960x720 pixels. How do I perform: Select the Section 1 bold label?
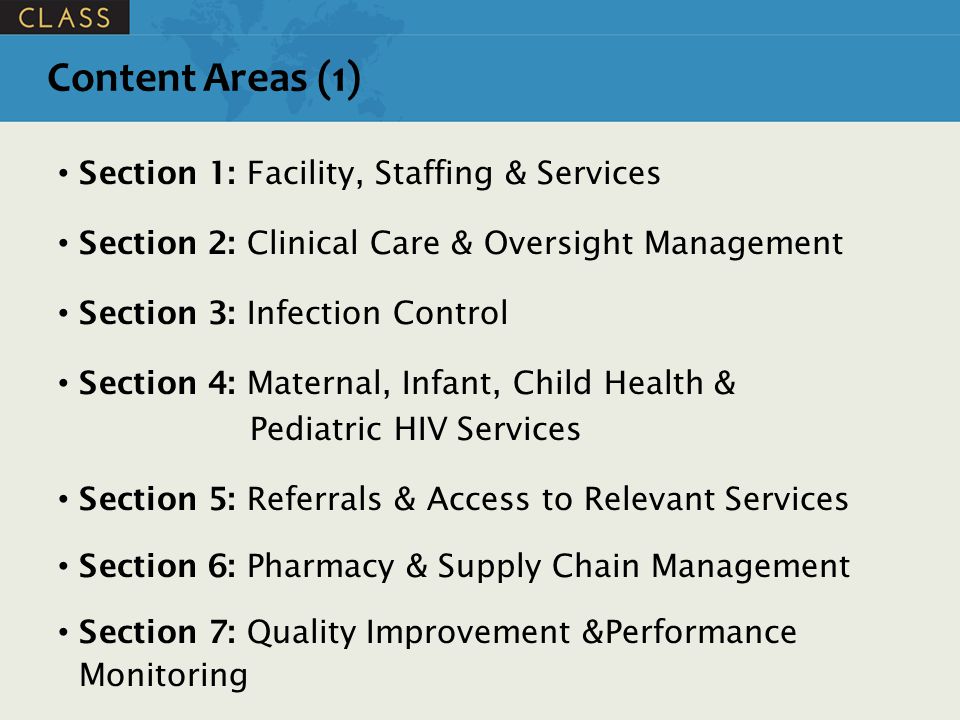point(157,173)
